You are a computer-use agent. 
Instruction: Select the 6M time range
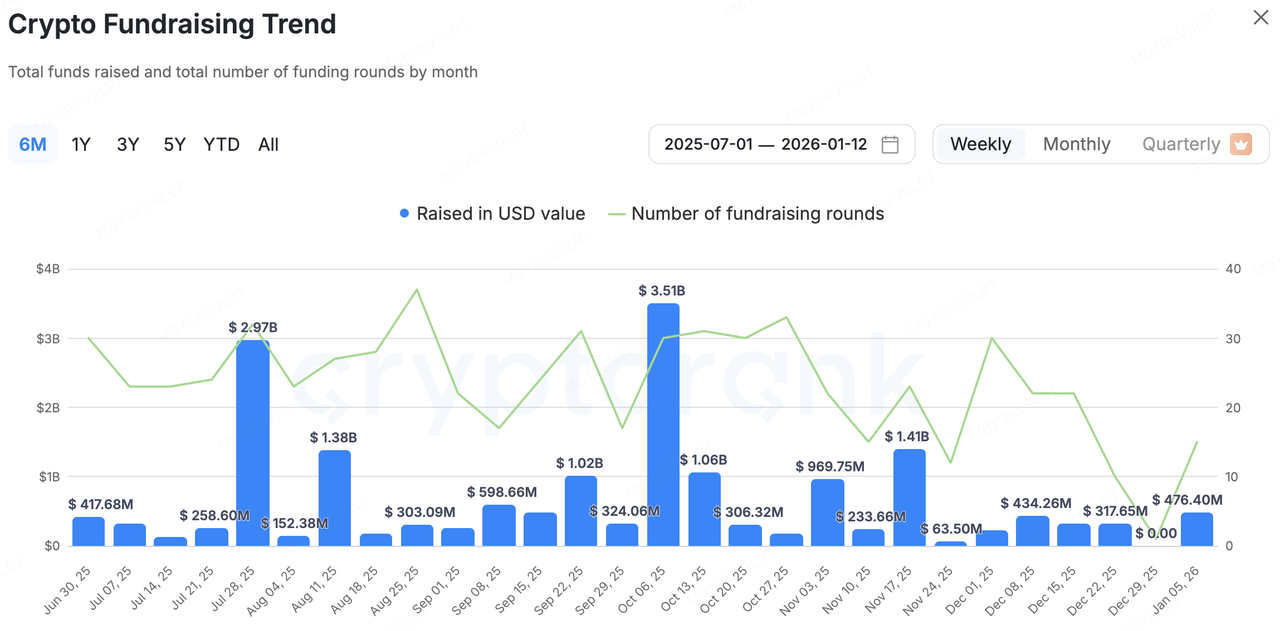[x=33, y=144]
